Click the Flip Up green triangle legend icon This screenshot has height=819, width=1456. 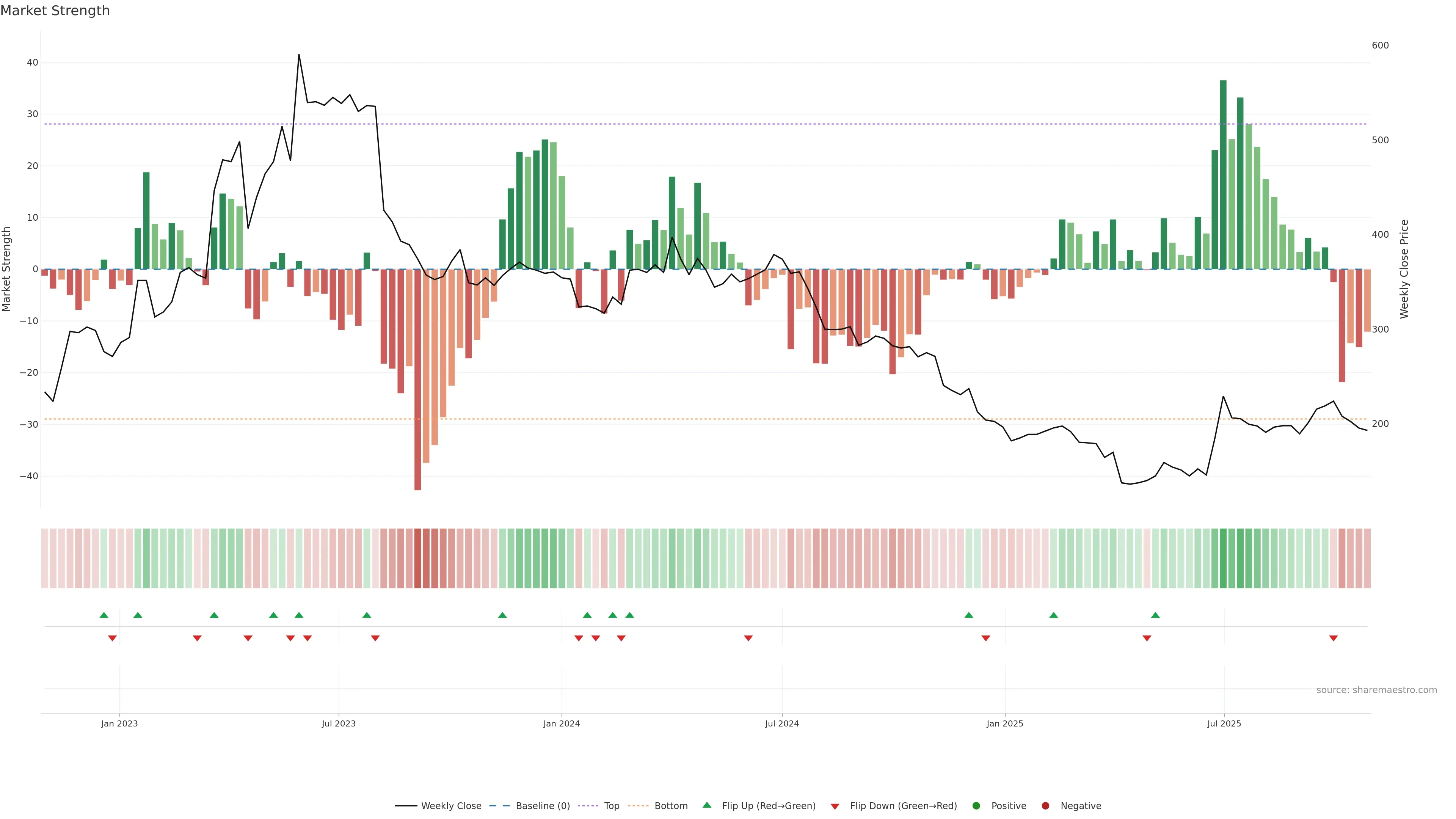(x=706, y=805)
